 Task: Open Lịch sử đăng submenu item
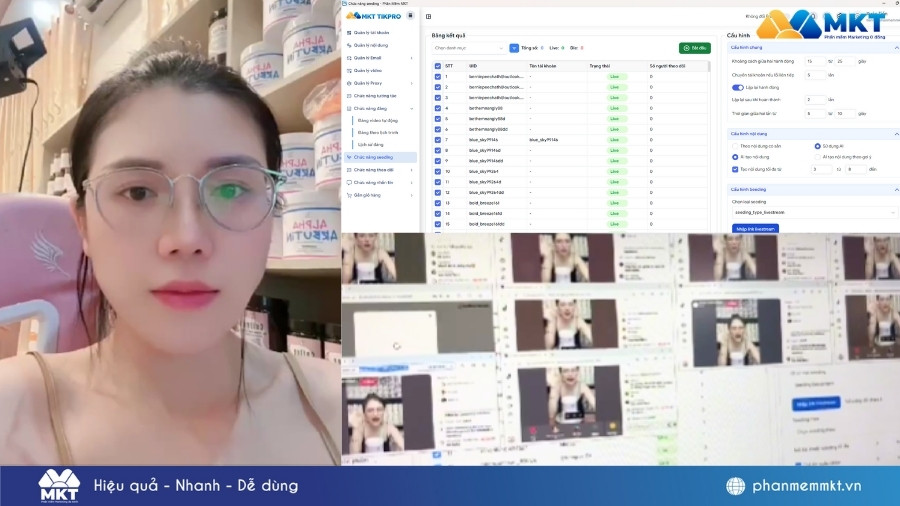370,145
